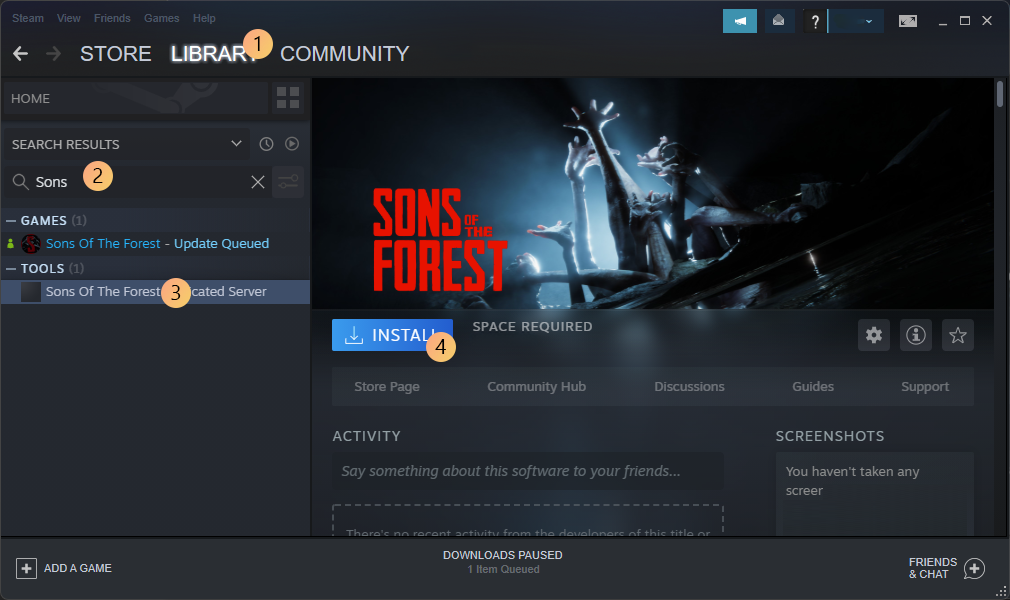This screenshot has height=600, width=1010.
Task: Go to the LIBRARY tab
Action: pos(214,53)
